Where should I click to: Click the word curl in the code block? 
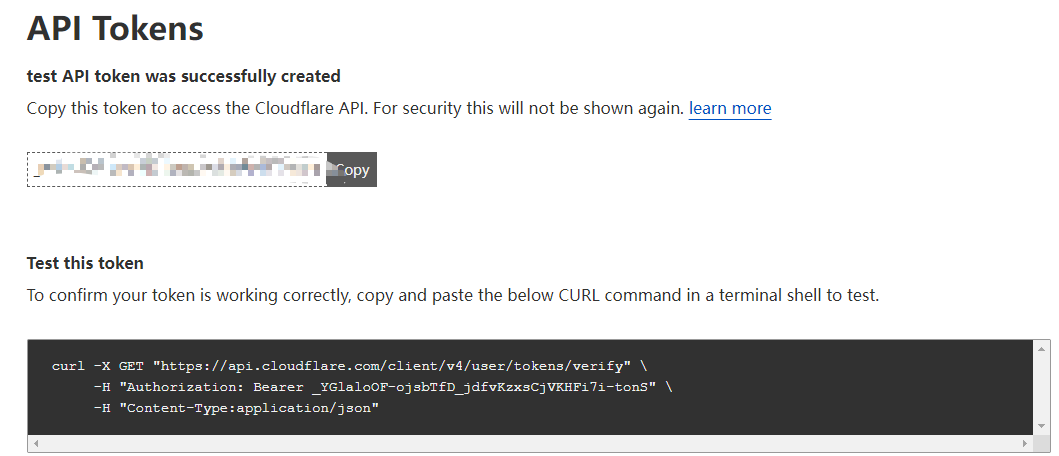pos(68,366)
